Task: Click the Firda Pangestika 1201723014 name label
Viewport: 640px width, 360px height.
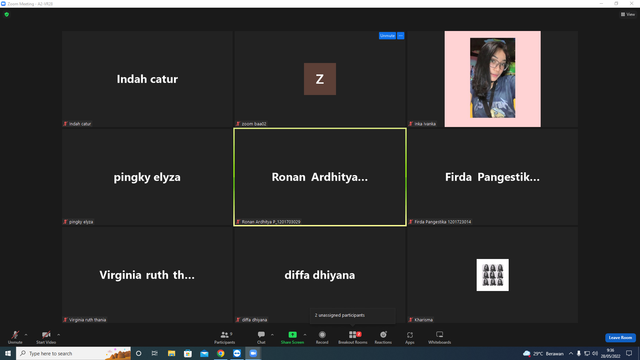Action: click(442, 222)
